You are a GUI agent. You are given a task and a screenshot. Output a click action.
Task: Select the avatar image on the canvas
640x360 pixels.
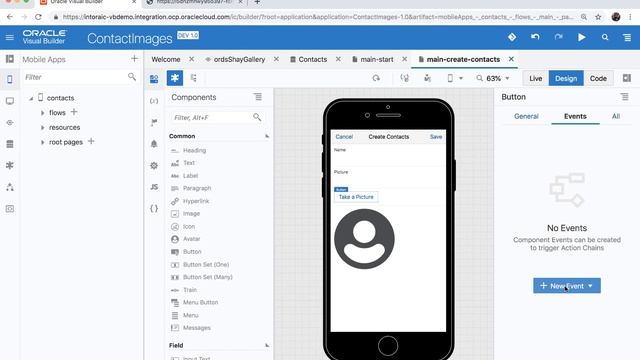click(x=364, y=239)
